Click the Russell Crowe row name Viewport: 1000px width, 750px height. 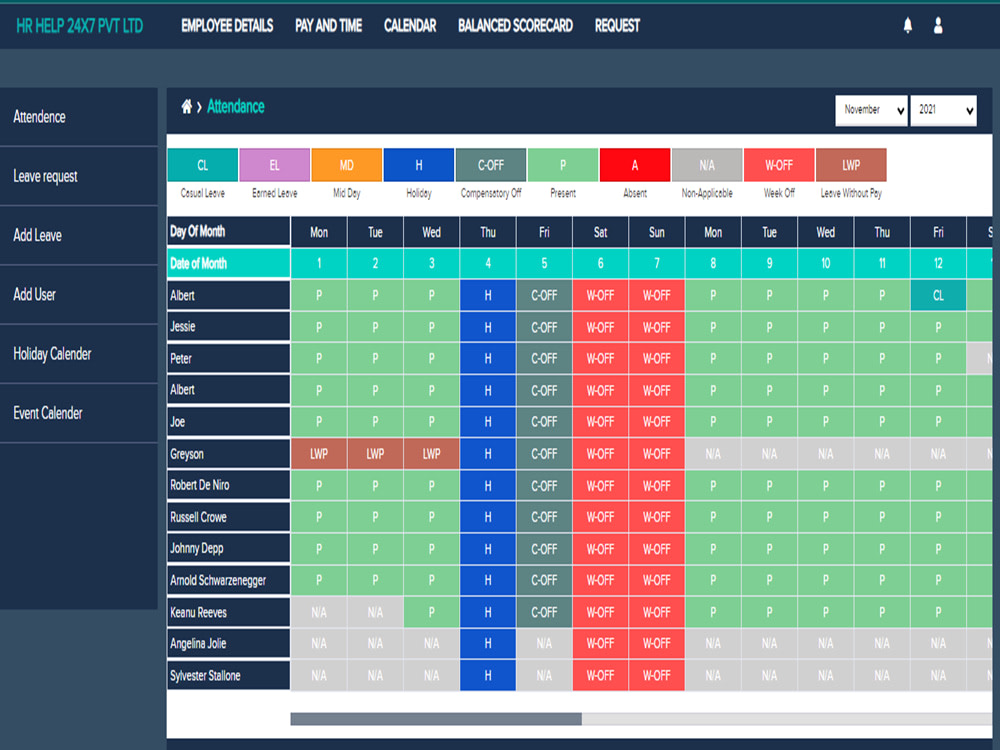(x=228, y=517)
